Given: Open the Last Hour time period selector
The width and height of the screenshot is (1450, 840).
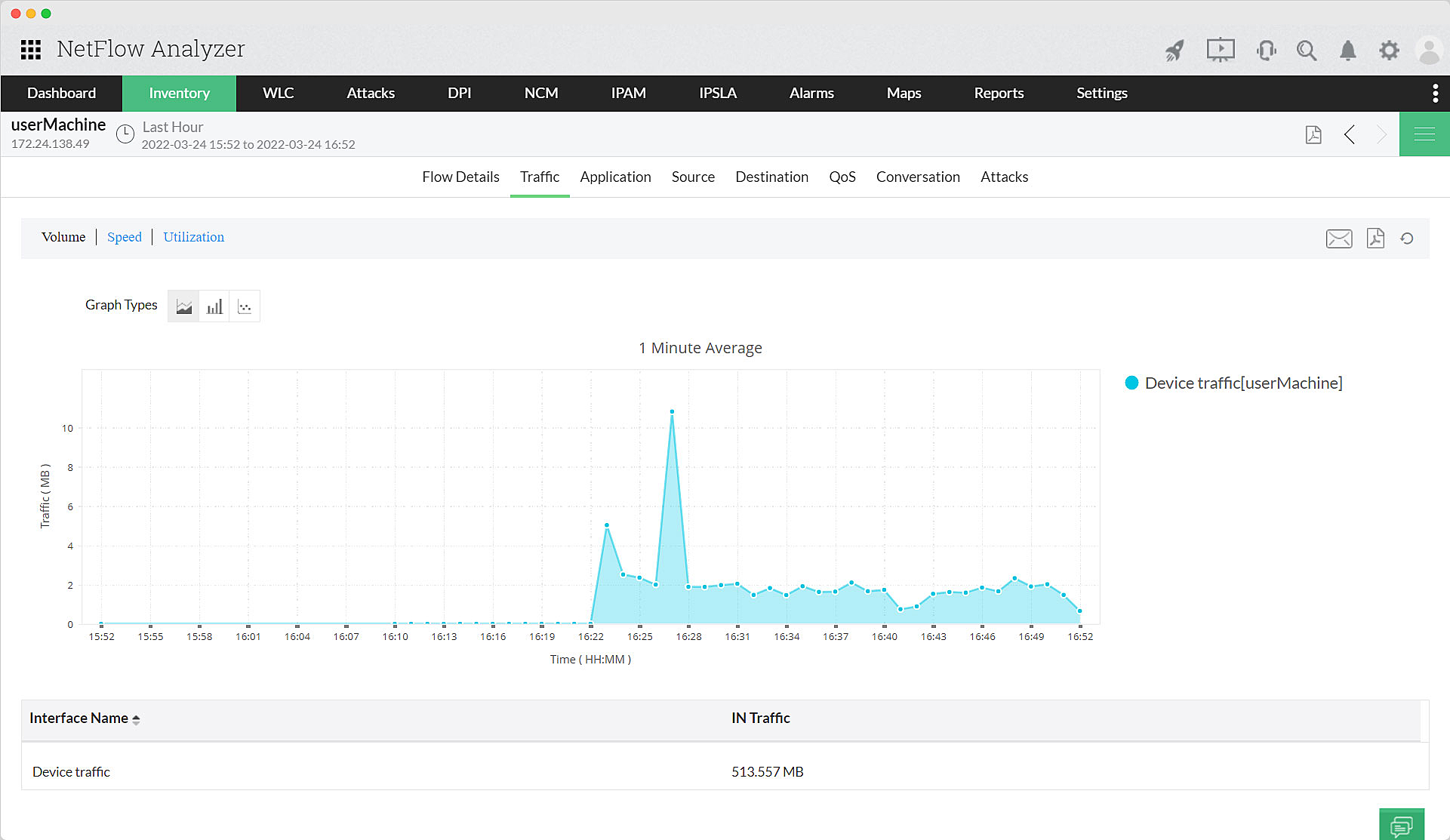Looking at the screenshot, I should 172,127.
